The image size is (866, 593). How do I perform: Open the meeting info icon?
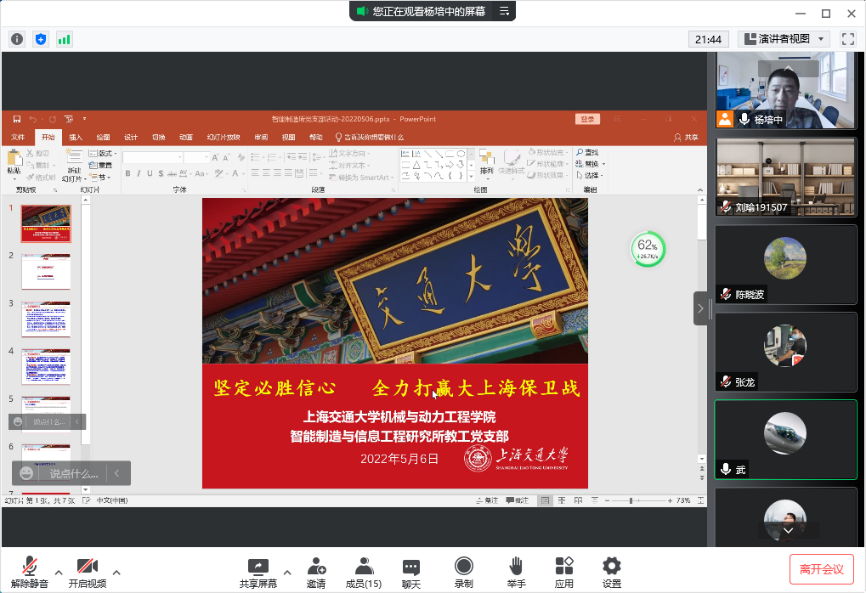pos(17,39)
